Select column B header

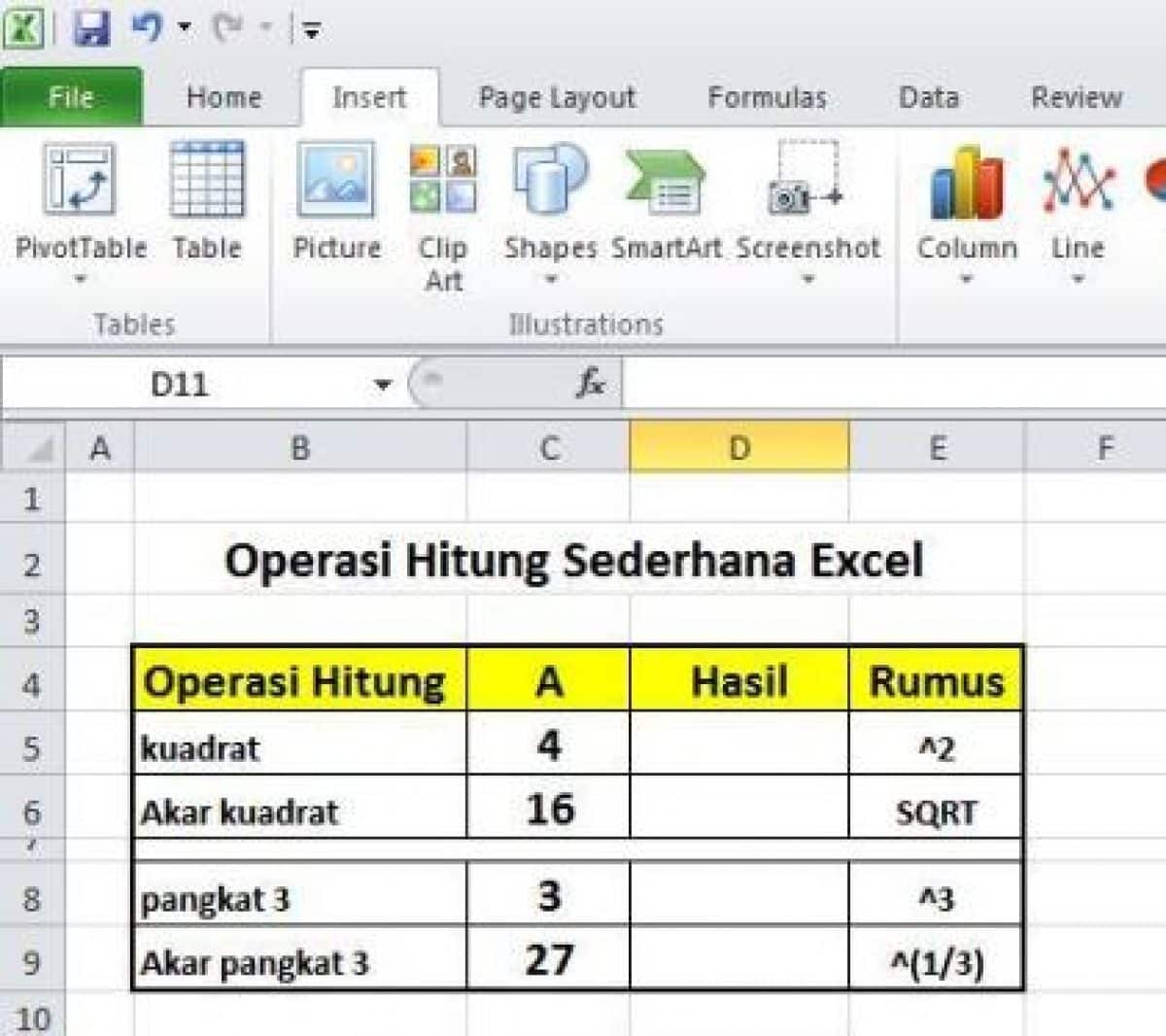pyautogui.click(x=300, y=448)
